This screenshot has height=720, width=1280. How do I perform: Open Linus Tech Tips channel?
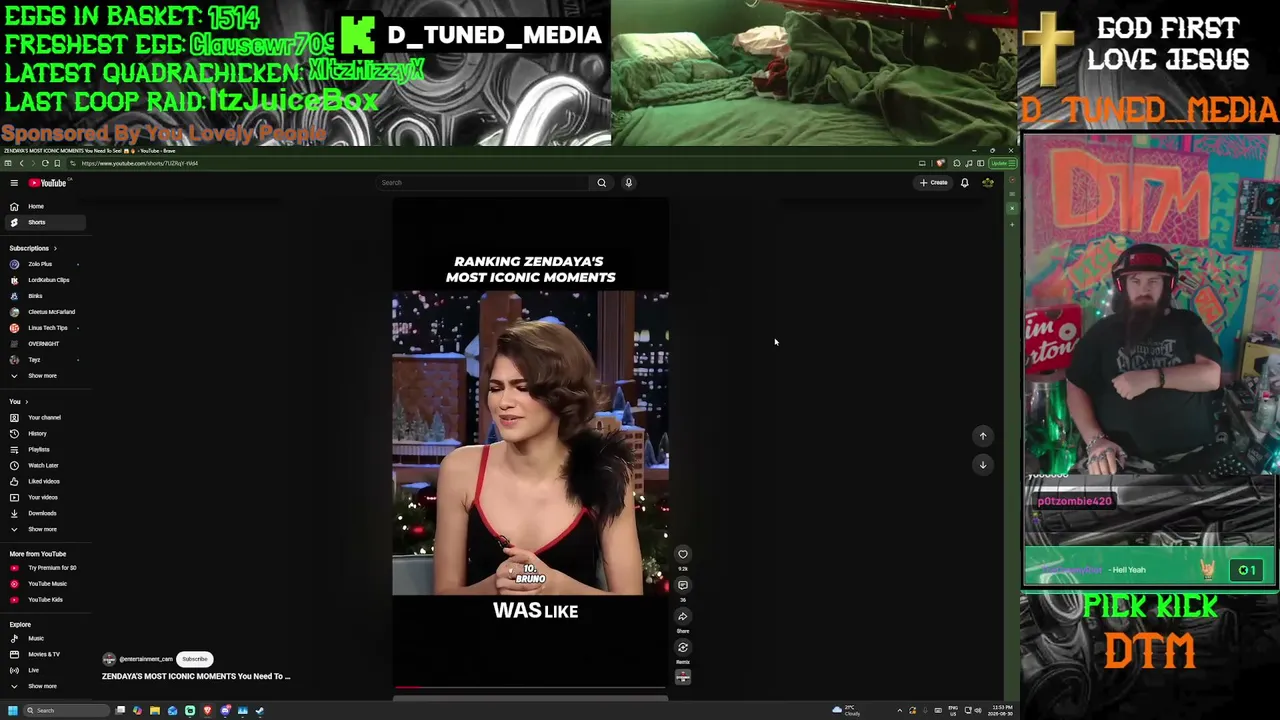[47, 328]
